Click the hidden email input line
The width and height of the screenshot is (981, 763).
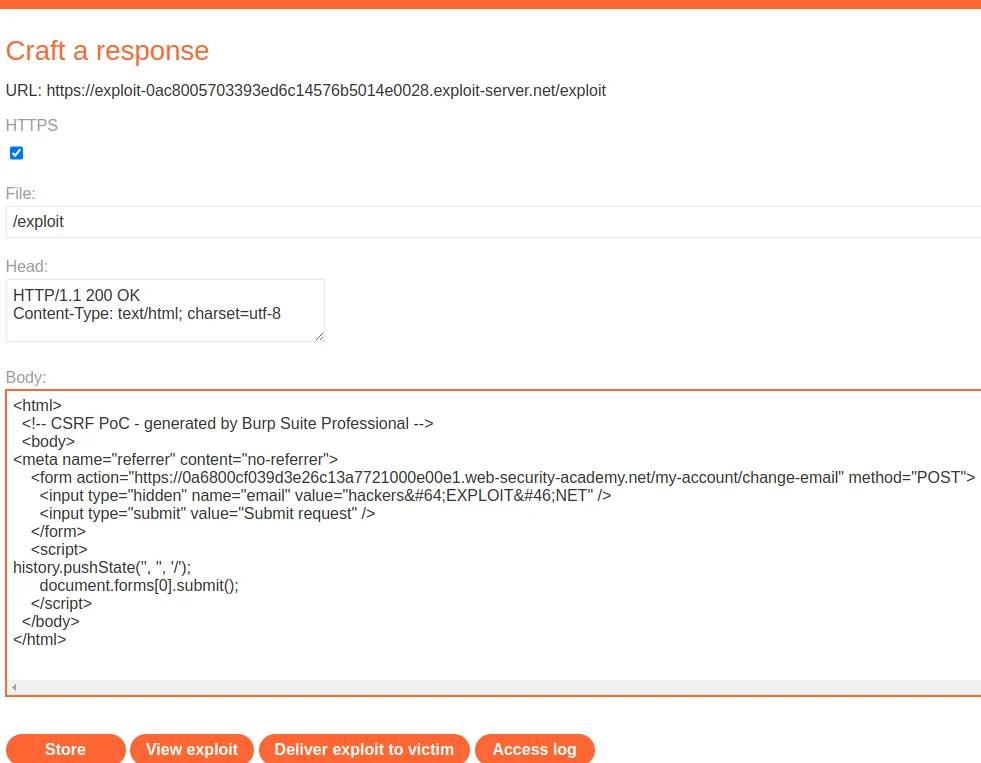(325, 496)
